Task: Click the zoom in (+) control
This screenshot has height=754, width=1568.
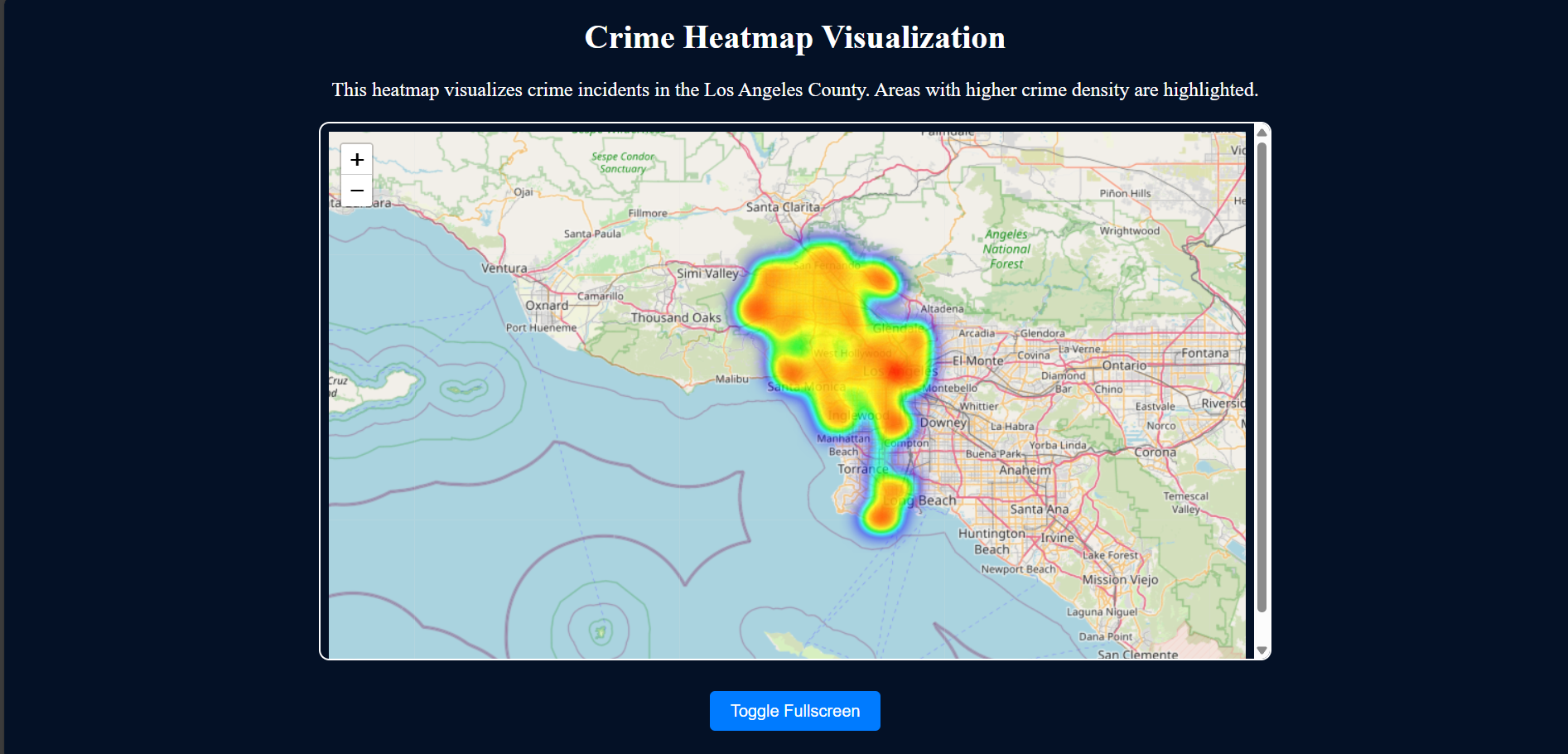Action: 357,159
